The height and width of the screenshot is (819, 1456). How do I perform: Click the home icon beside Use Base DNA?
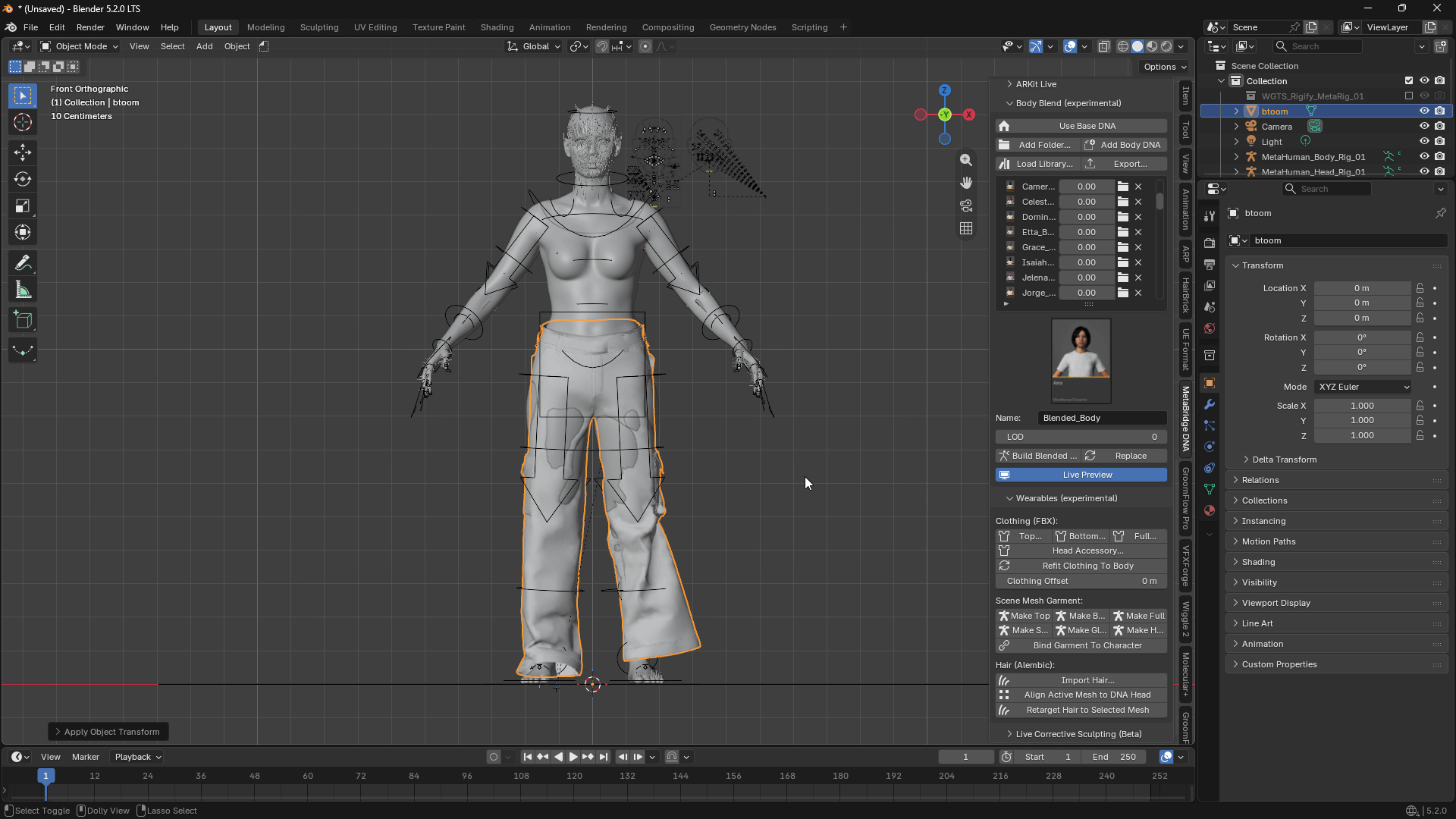(1004, 126)
